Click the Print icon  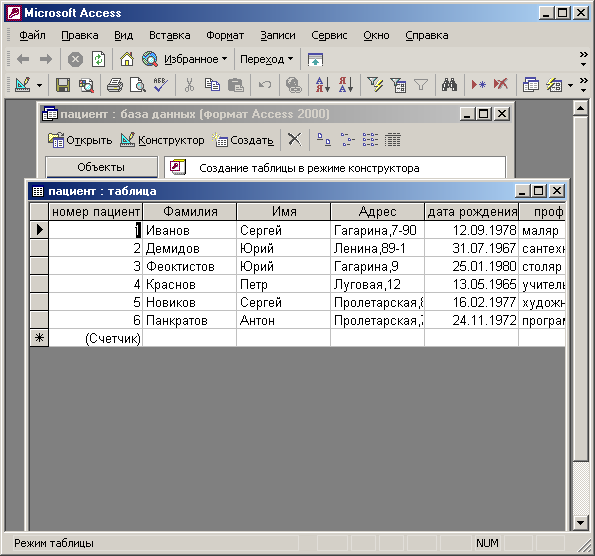pyautogui.click(x=115, y=85)
